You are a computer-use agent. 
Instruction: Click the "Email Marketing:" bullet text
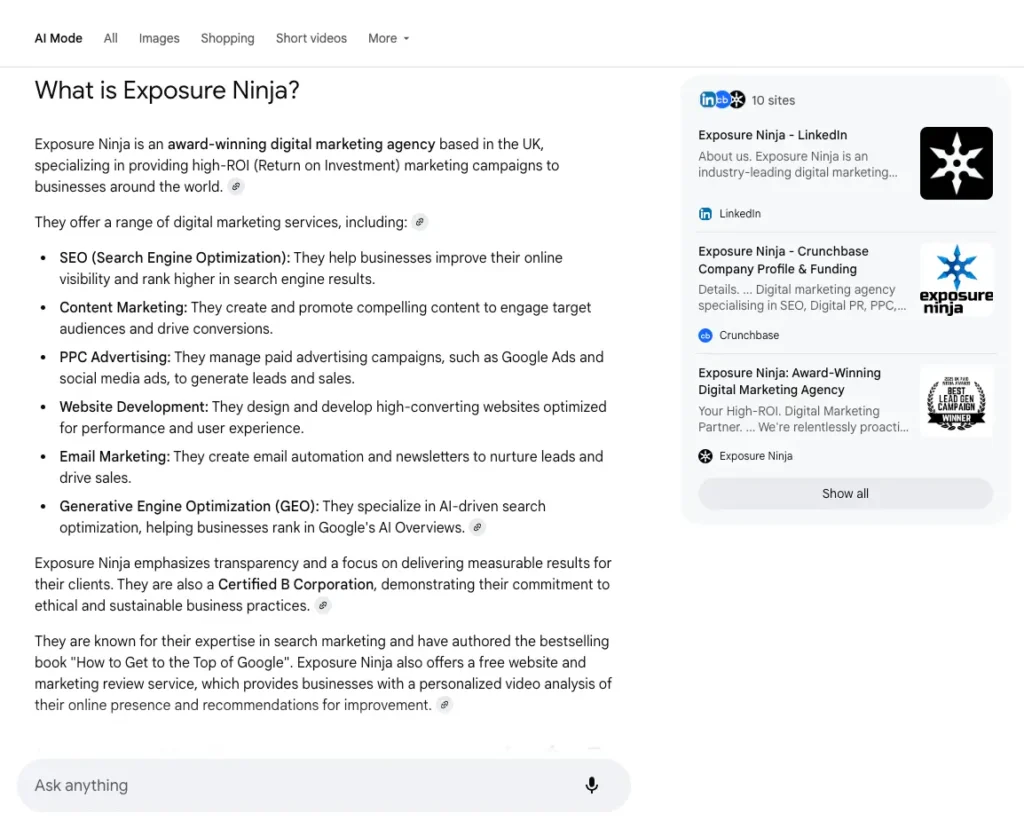point(114,457)
